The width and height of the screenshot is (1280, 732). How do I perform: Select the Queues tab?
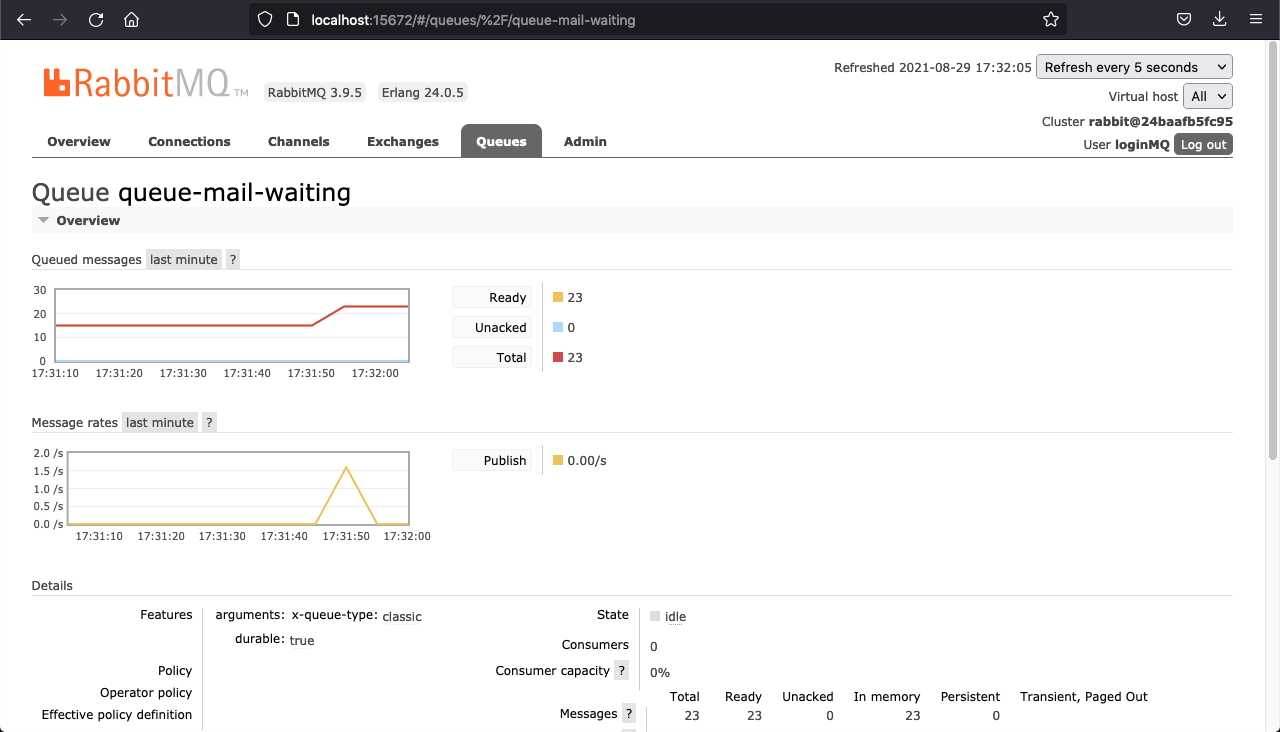(501, 141)
